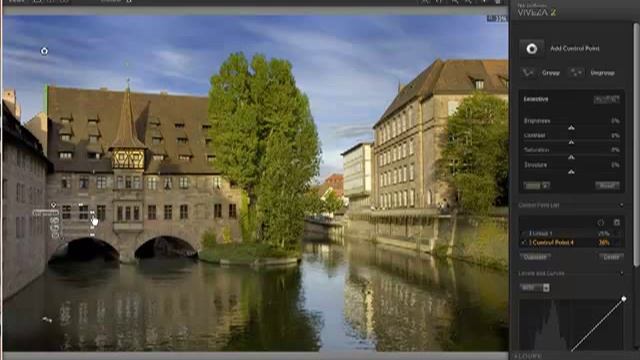
Task: Click the Brightness slider handle
Action: point(571,128)
